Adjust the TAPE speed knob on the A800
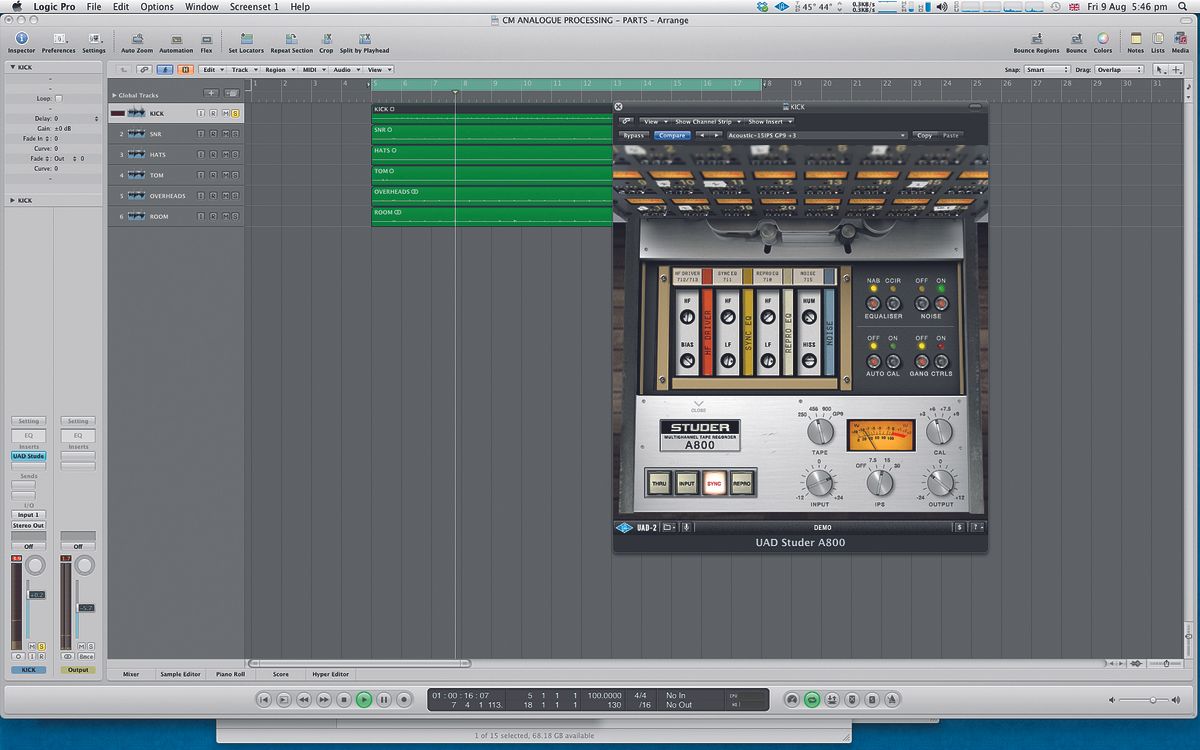The width and height of the screenshot is (1200, 750). (820, 433)
